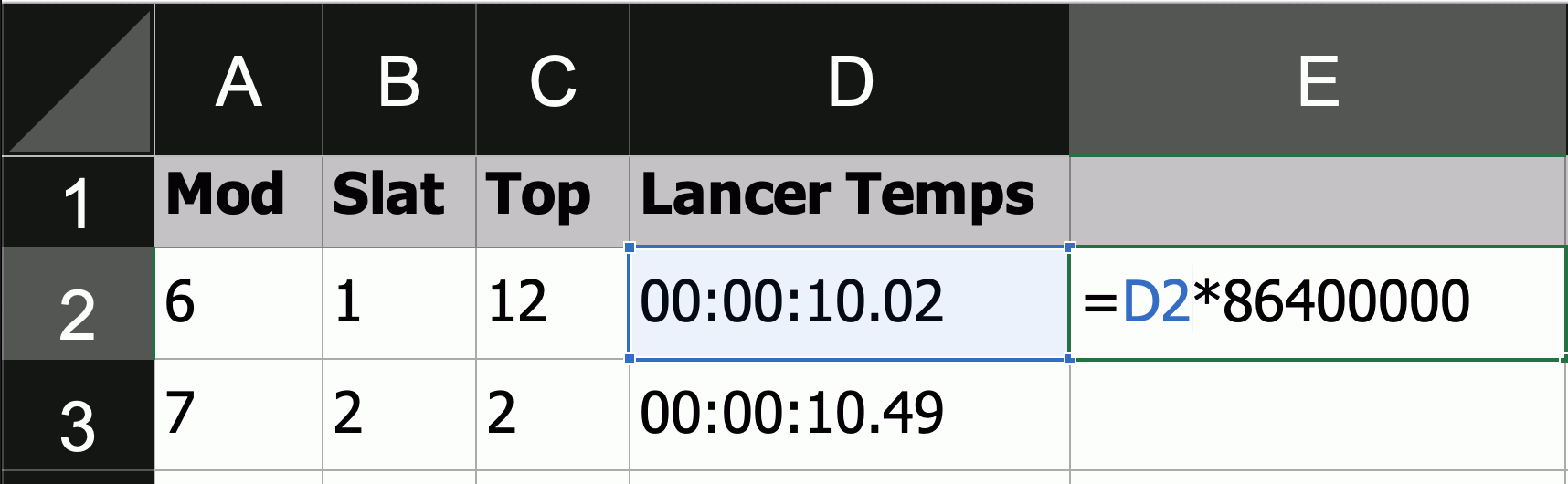Click inside the =D2*86400000 formula cell
The width and height of the screenshot is (1568, 484).
(1318, 303)
